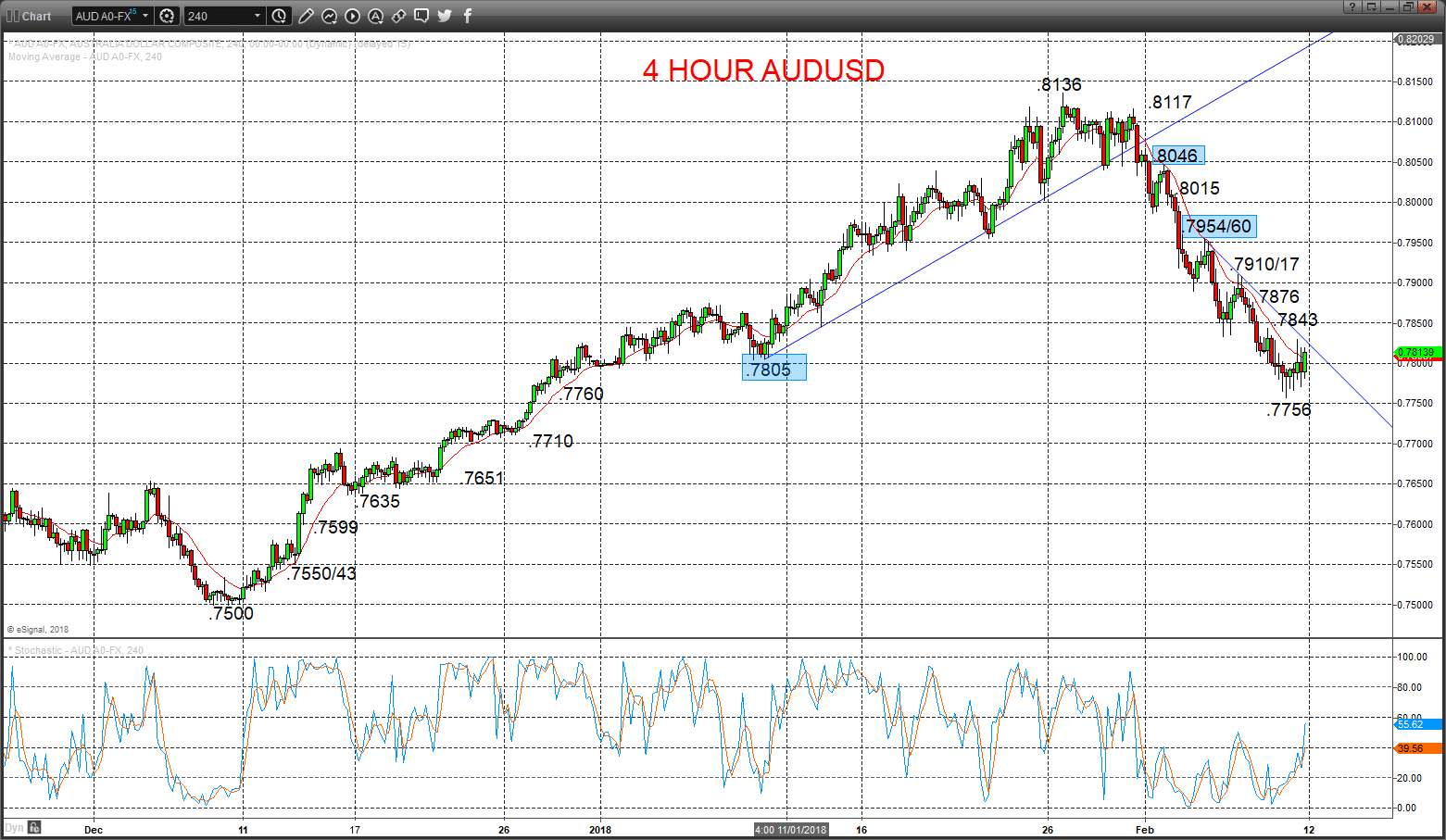Click the AUD A0-FX chart description line
Image resolution: width=1446 pixels, height=840 pixels.
point(211,44)
